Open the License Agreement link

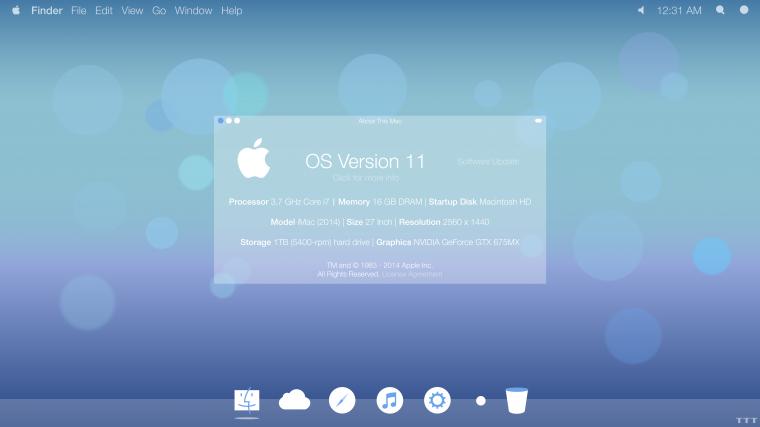tap(412, 274)
